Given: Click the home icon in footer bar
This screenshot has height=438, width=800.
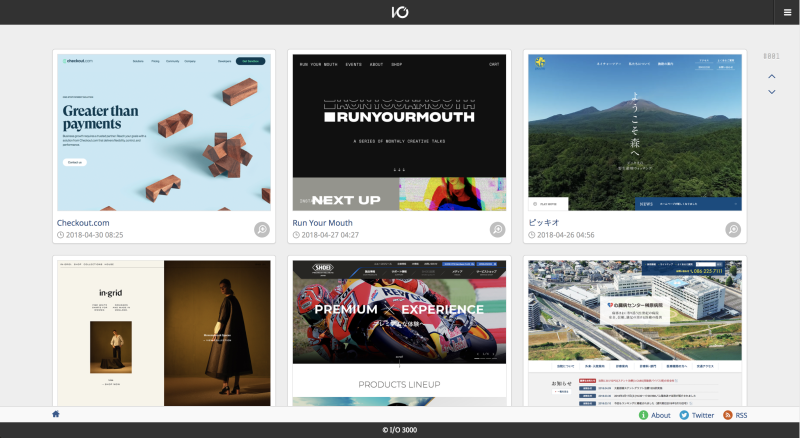Looking at the screenshot, I should point(56,414).
